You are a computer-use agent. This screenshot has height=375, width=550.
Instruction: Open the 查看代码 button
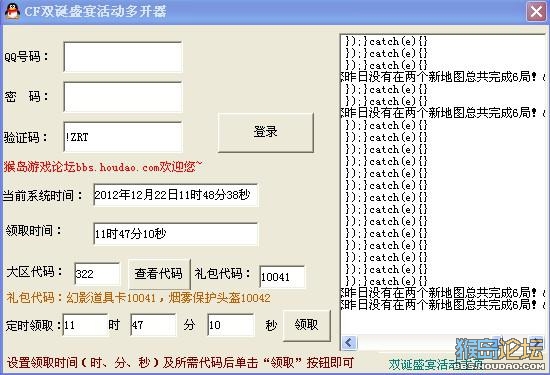159,274
